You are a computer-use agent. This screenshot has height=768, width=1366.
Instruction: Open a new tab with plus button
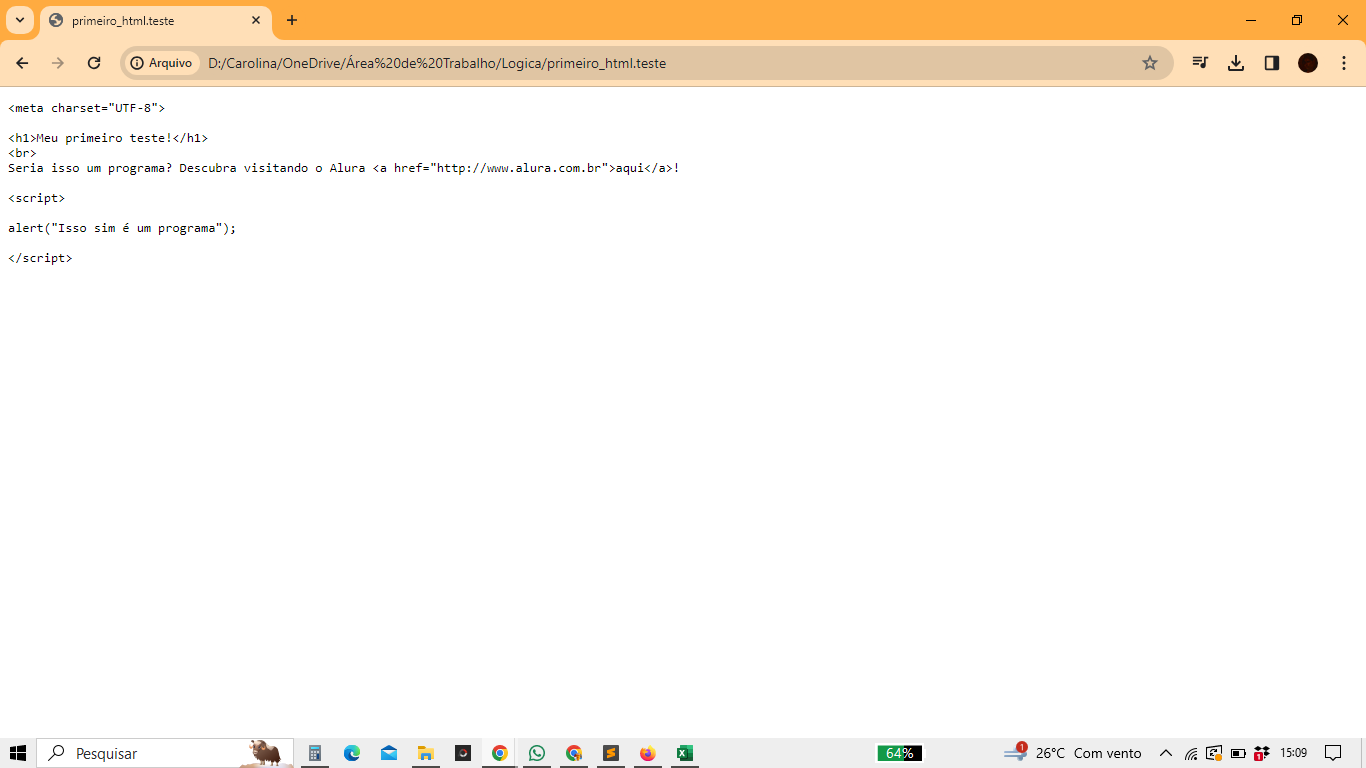pyautogui.click(x=292, y=20)
